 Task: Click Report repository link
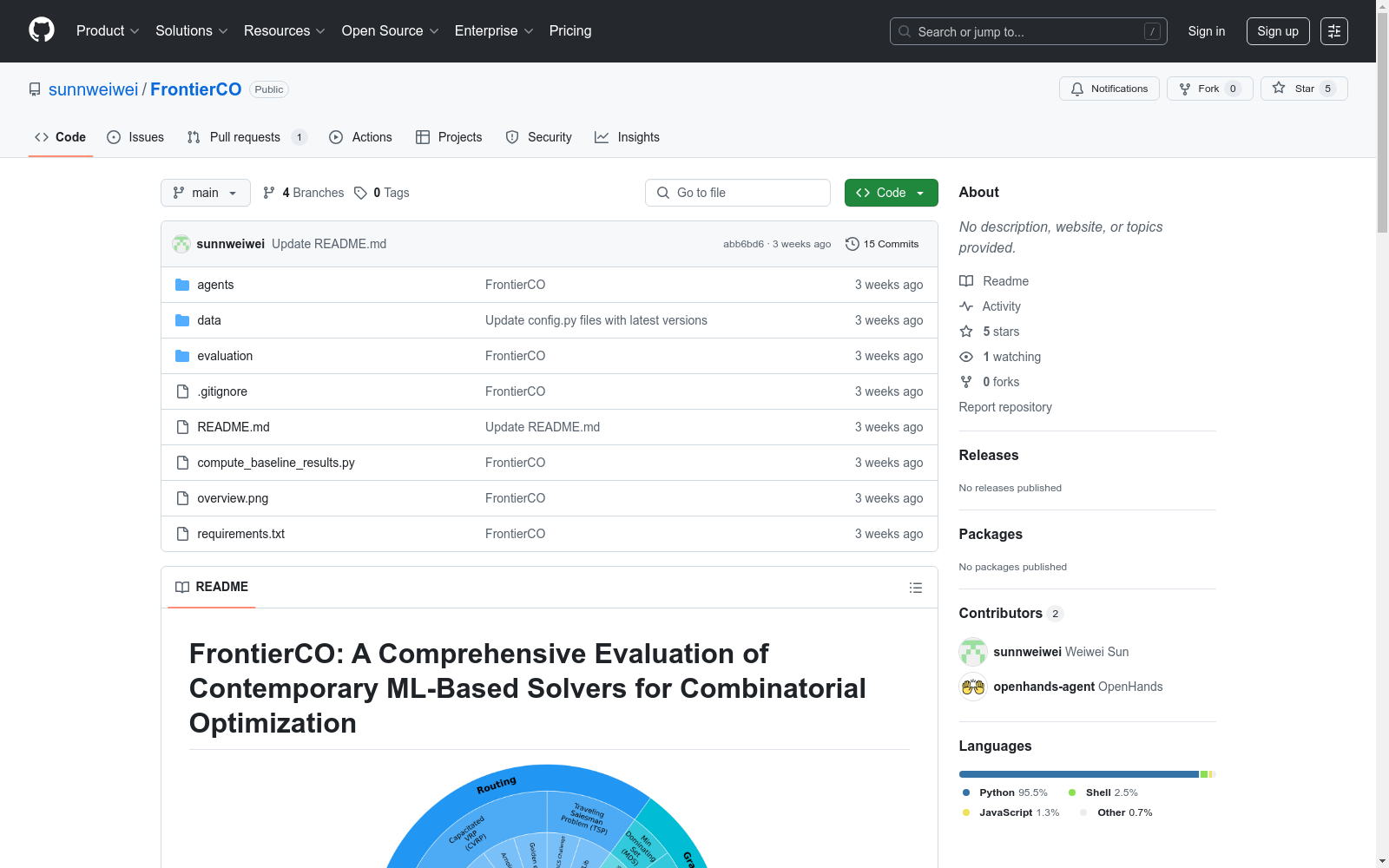1005,407
